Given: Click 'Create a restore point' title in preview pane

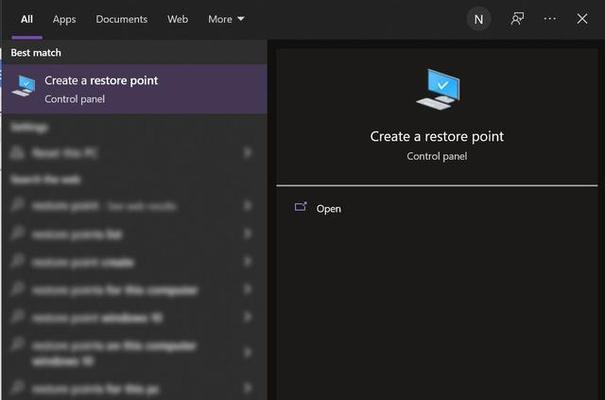Looking at the screenshot, I should (437, 136).
